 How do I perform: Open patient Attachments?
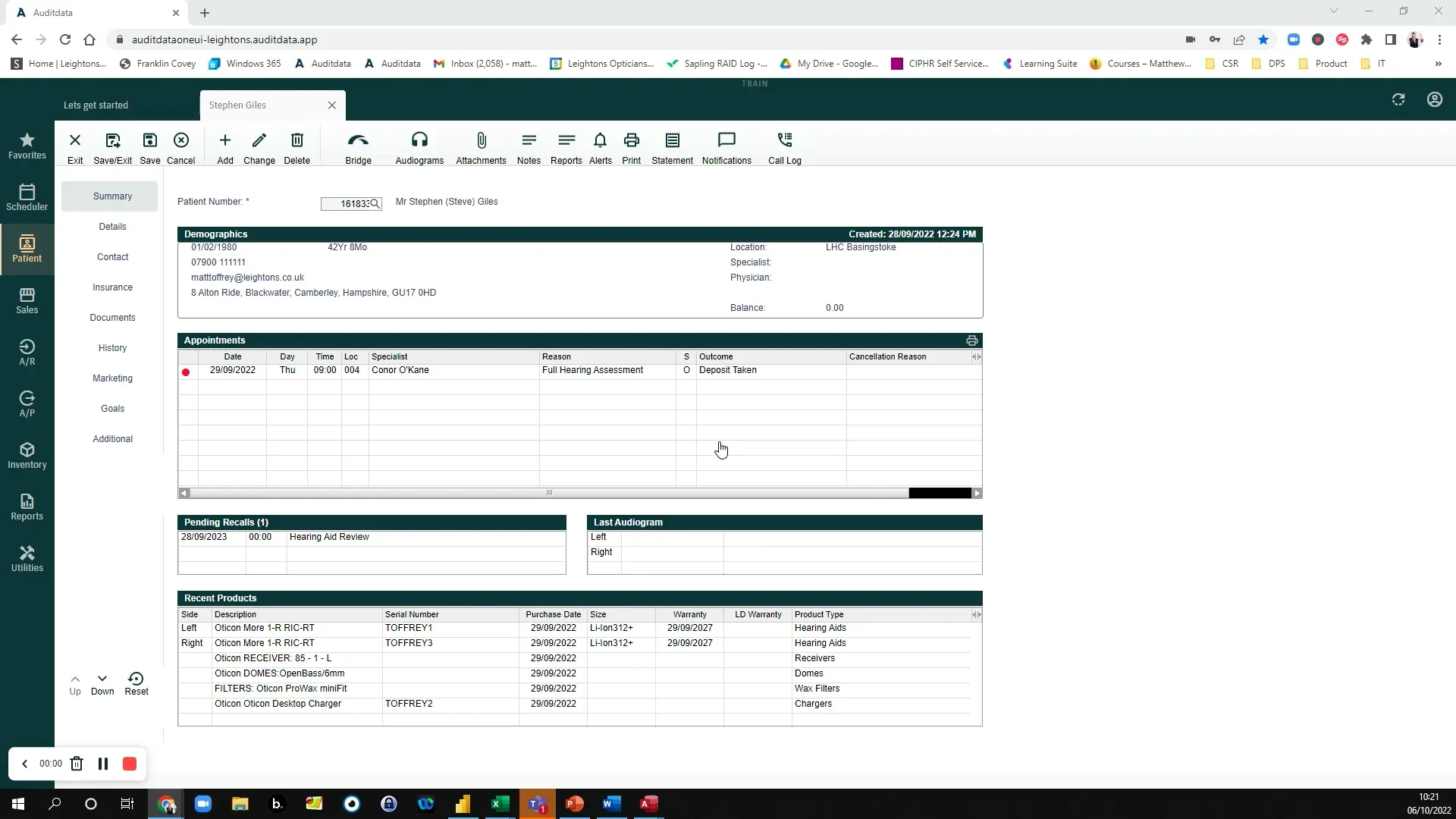[x=481, y=147]
